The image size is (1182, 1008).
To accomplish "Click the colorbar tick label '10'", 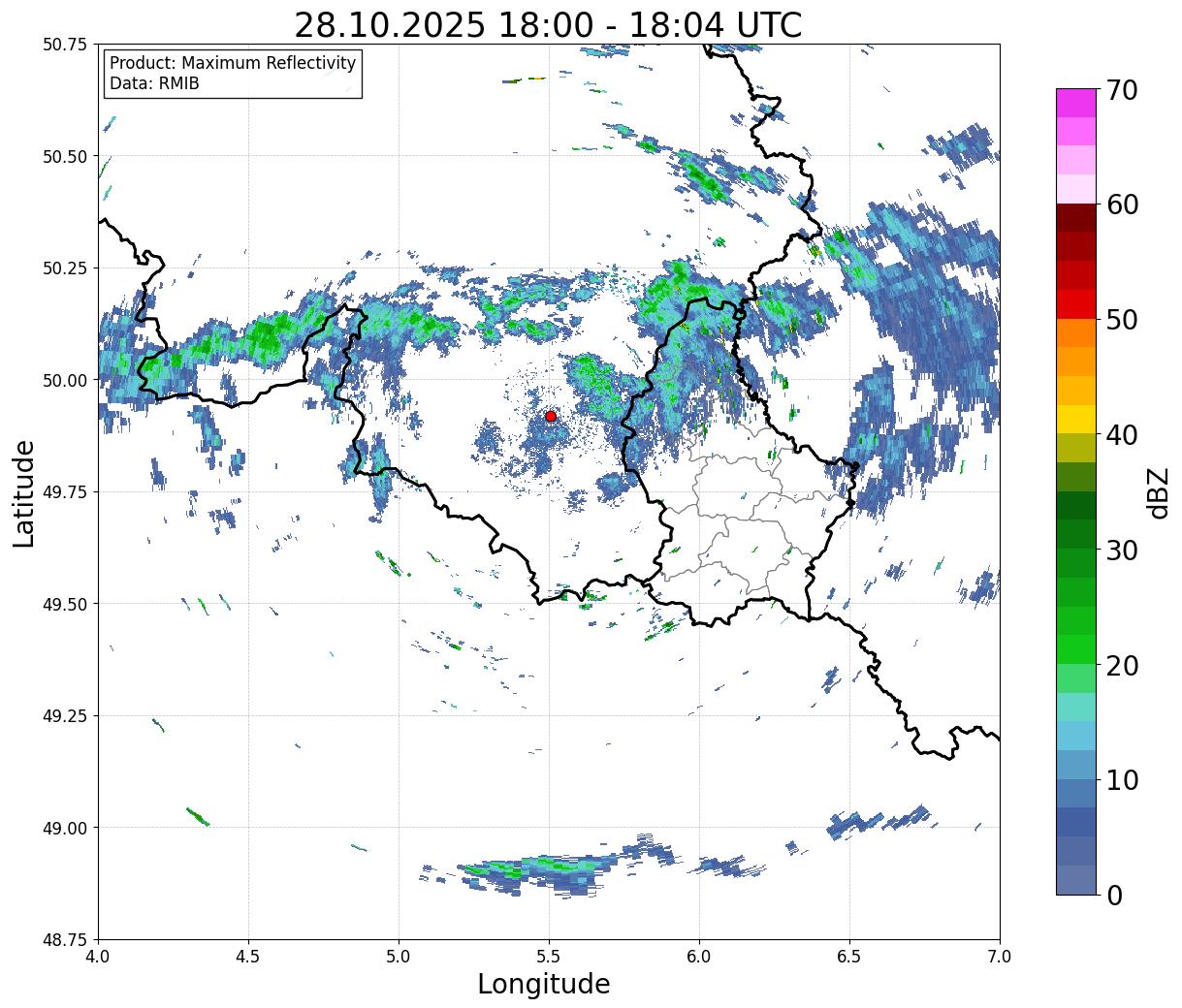I will tap(1122, 780).
